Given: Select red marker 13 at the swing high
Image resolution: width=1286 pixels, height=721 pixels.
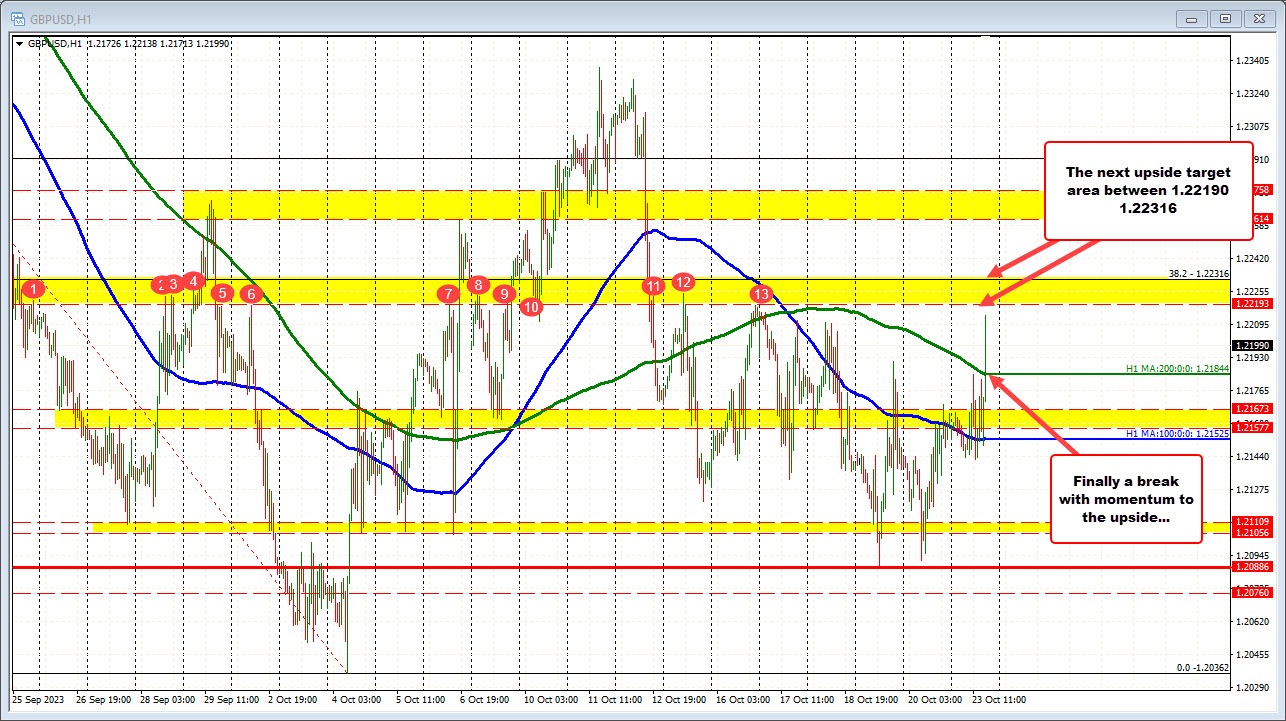Looking at the screenshot, I should 761,294.
